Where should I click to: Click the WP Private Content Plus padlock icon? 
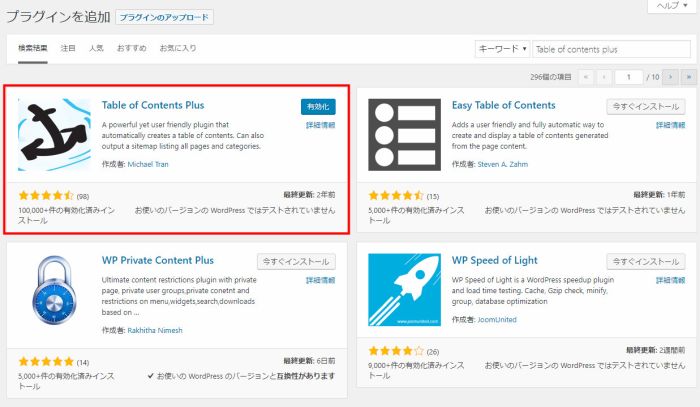tap(54, 290)
